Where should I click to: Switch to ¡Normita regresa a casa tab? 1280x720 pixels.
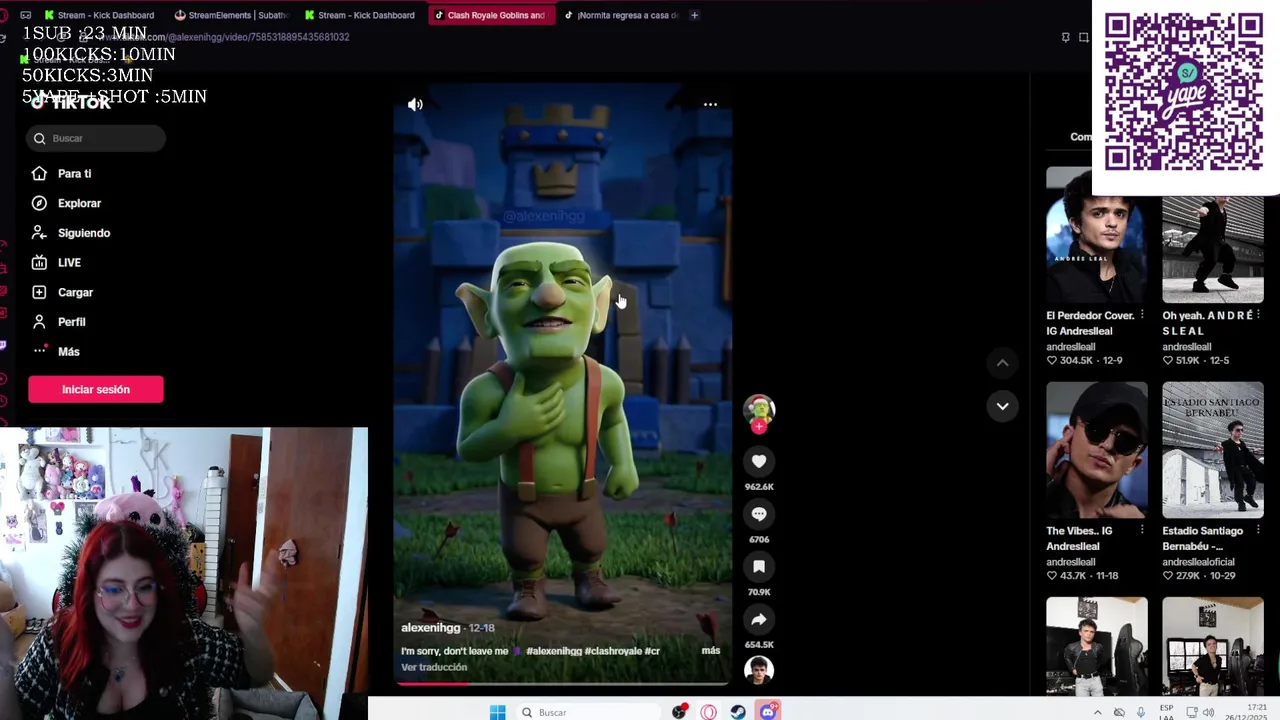[620, 15]
